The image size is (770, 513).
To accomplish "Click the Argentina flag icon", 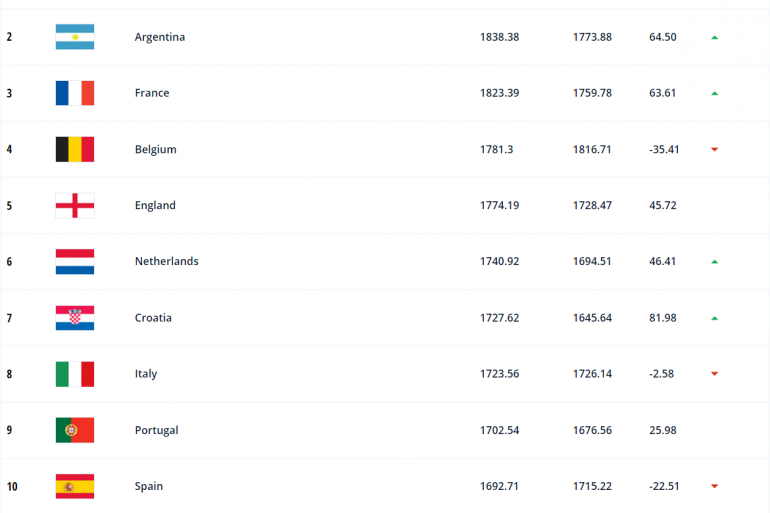I will tap(74, 37).
